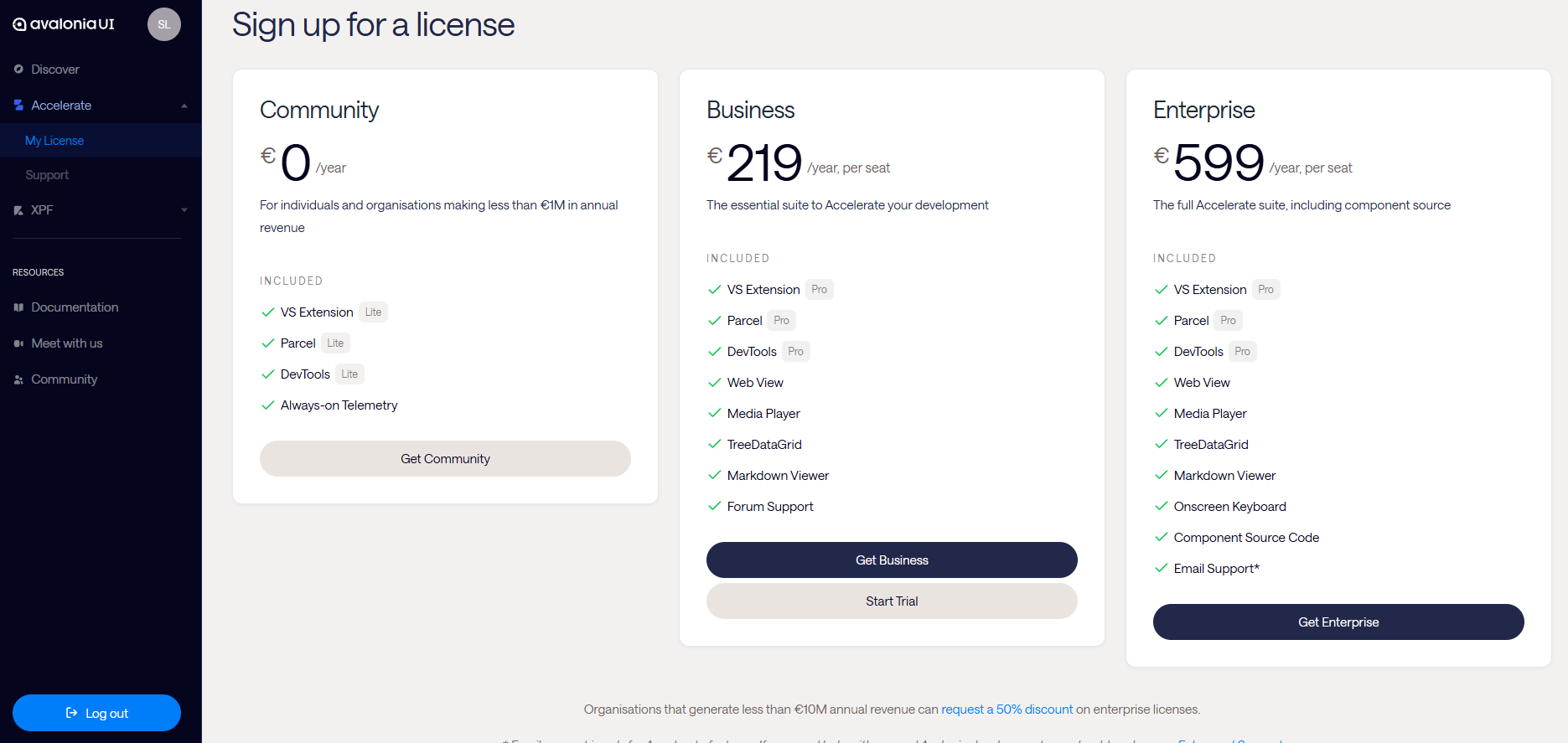Click the Lite badge next to Community Parcel
The height and width of the screenshot is (743, 1568).
(x=335, y=343)
